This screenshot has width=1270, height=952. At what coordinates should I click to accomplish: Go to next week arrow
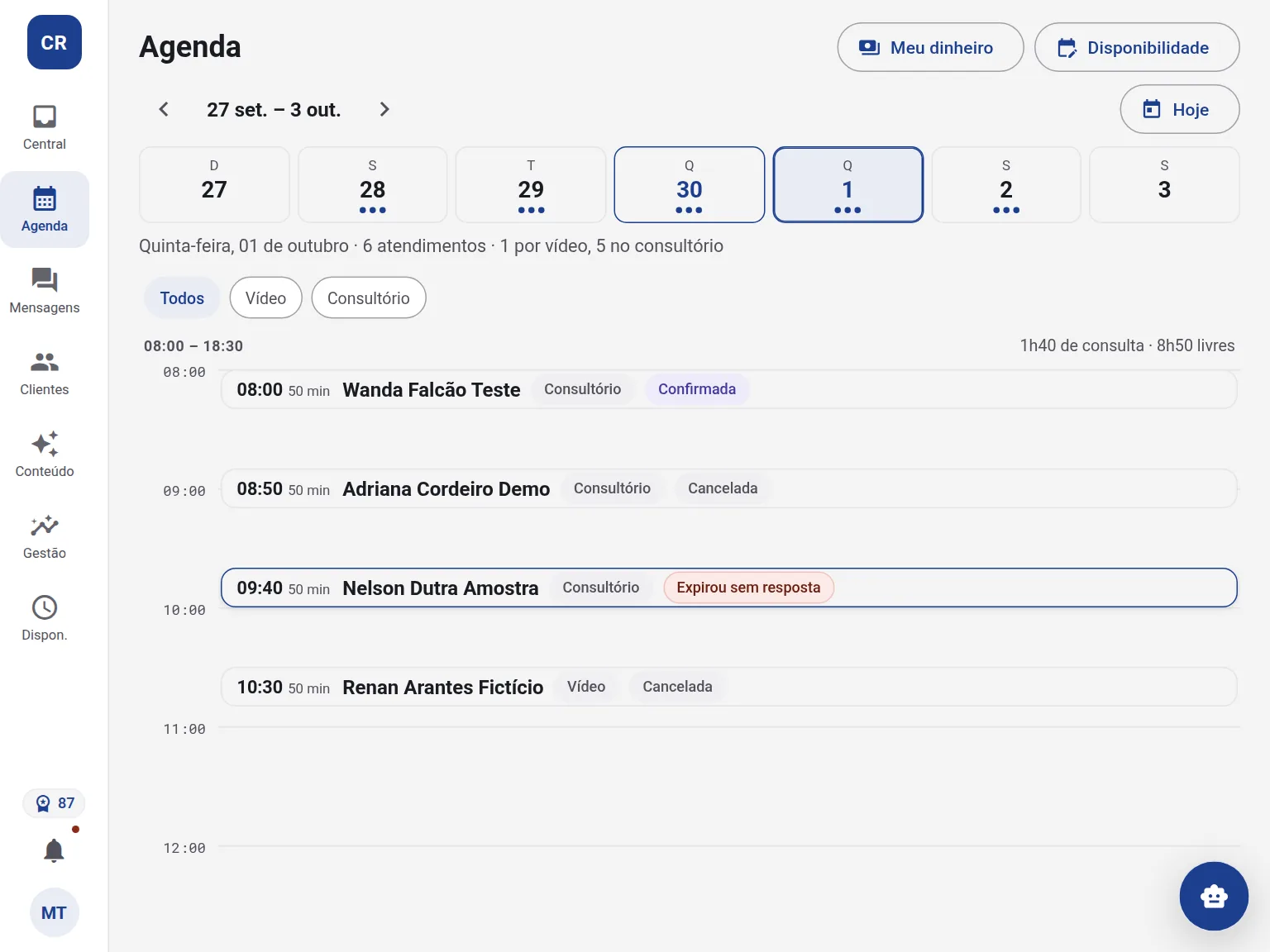tap(384, 109)
